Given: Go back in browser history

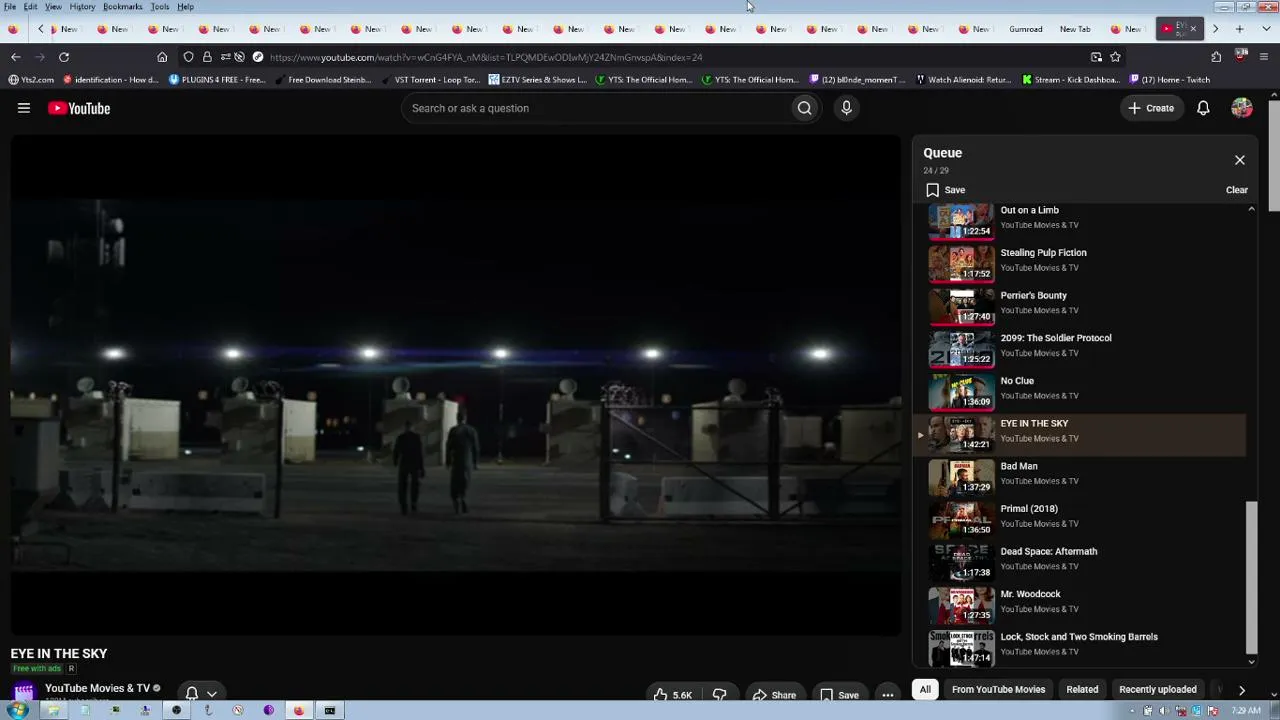Looking at the screenshot, I should point(16,57).
